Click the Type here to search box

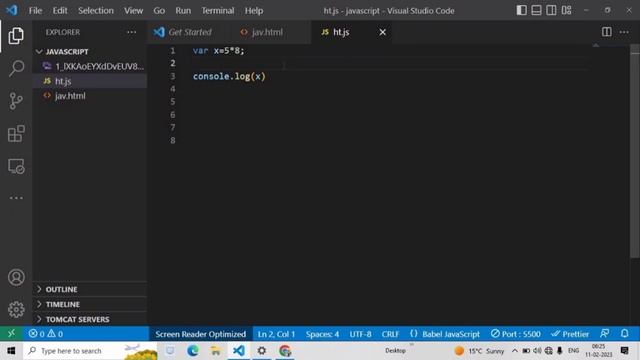tap(90, 351)
